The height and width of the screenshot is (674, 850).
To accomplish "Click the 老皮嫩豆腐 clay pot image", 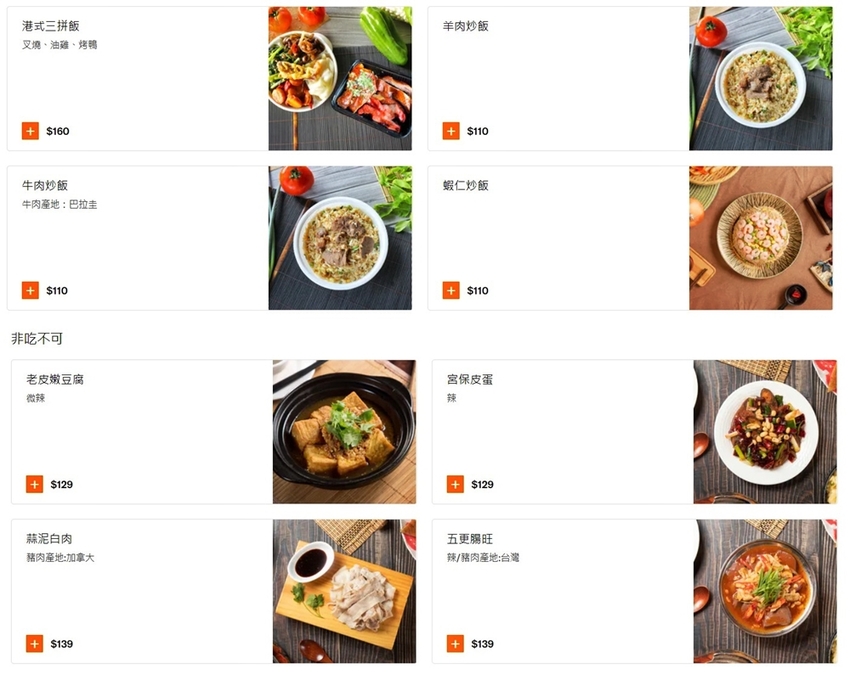I will click(x=344, y=432).
